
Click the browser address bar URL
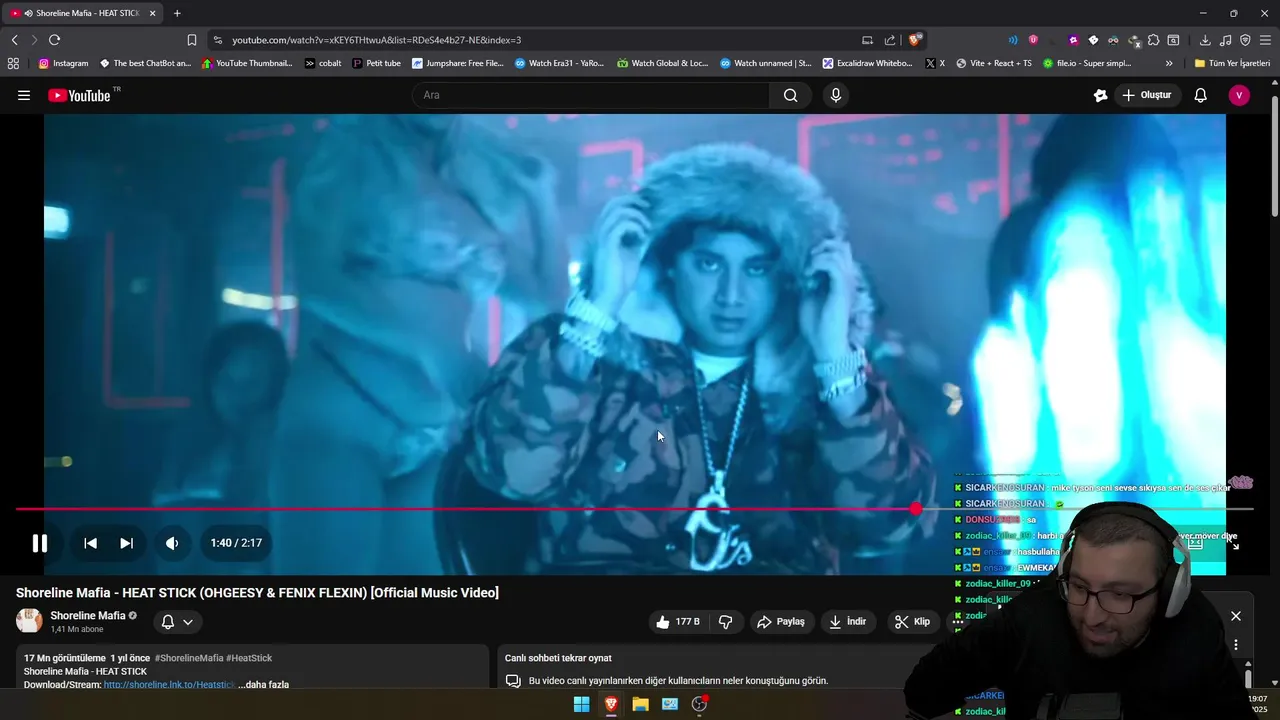tap(376, 40)
